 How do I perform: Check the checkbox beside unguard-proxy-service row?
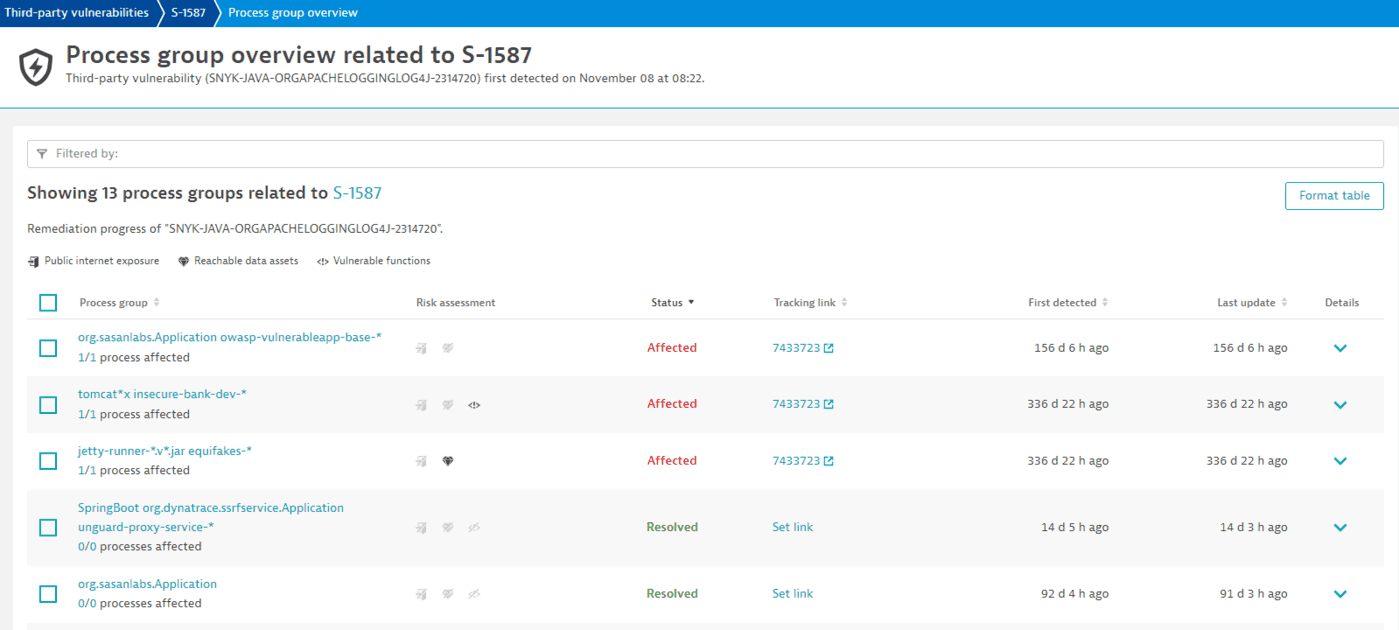coord(47,527)
